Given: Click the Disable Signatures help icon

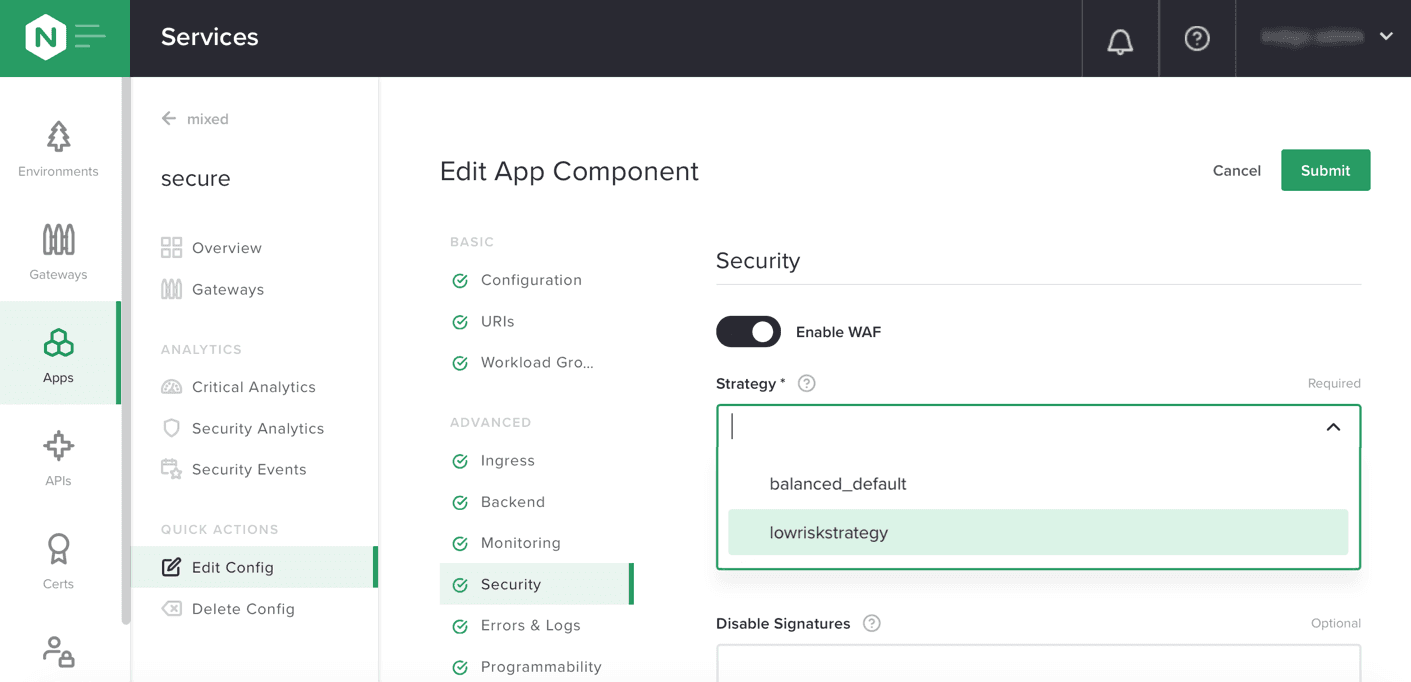Looking at the screenshot, I should (x=872, y=624).
